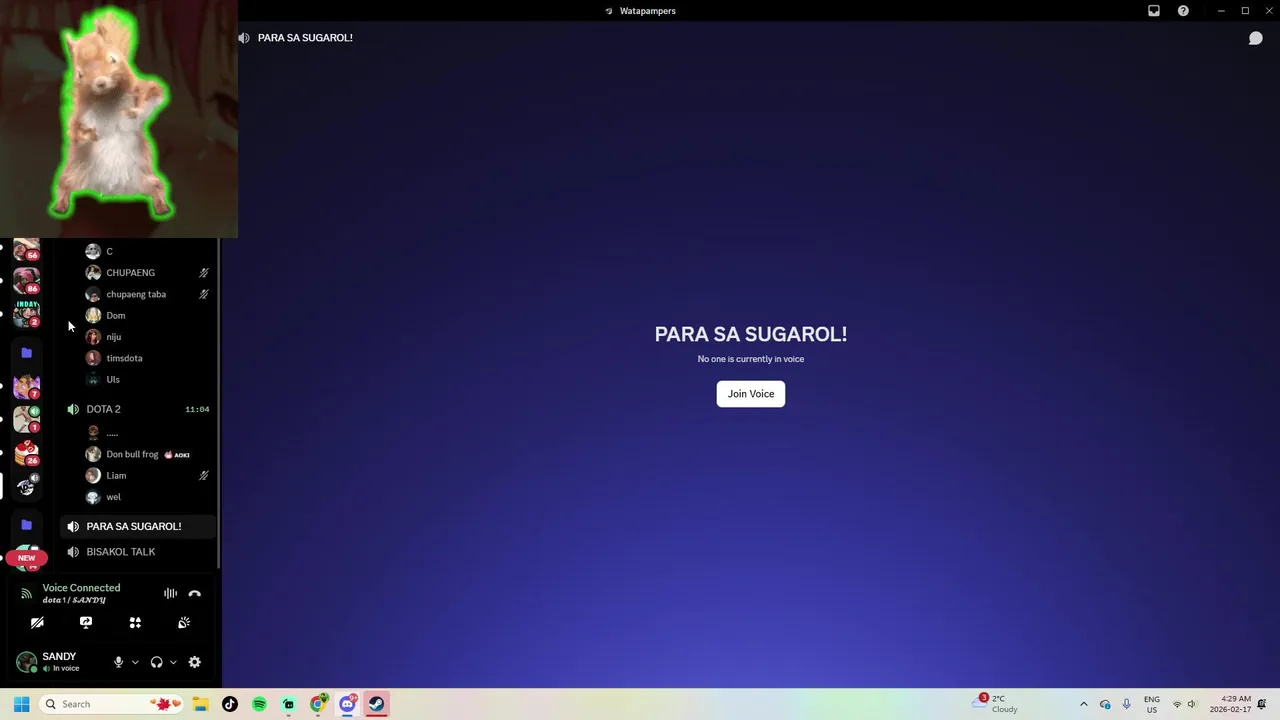Open TikTok from taskbar

[x=230, y=704]
